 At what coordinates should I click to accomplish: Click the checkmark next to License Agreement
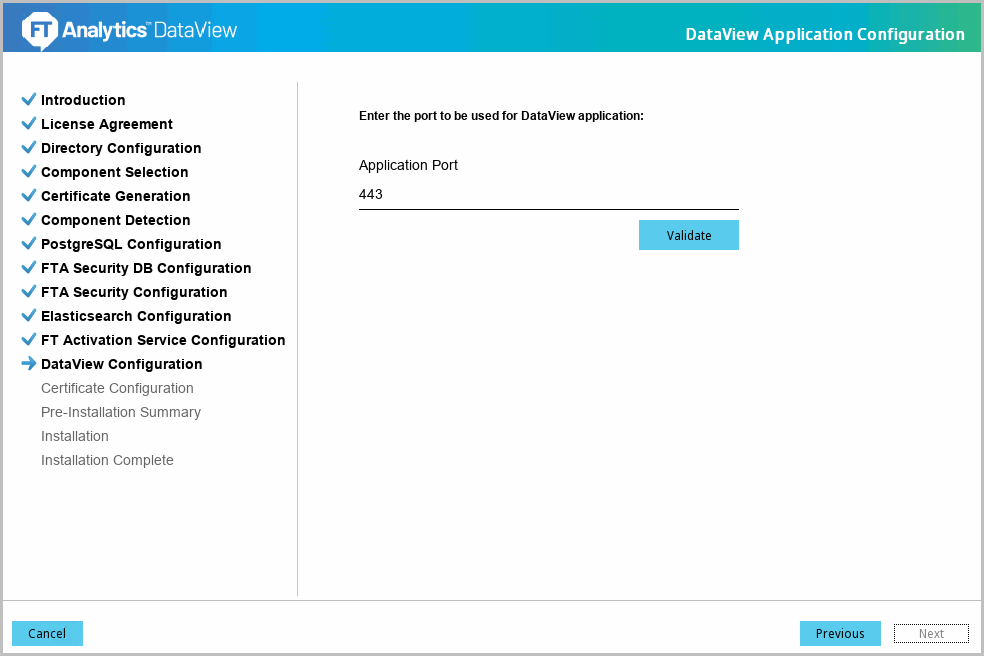tap(28, 124)
